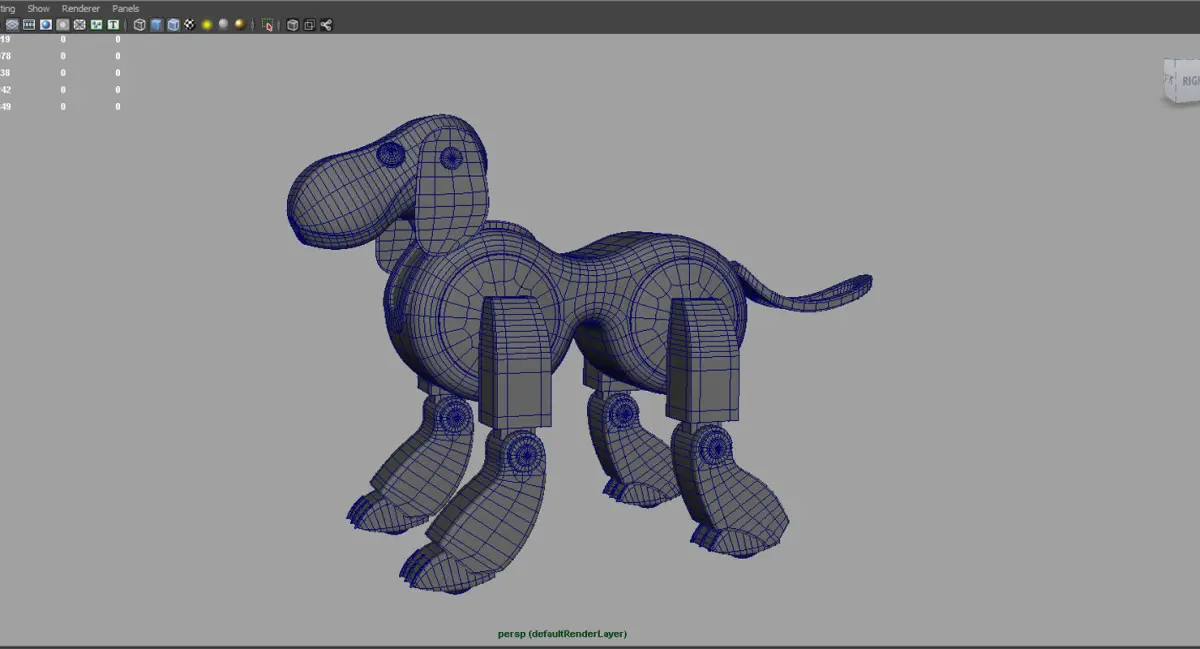Toggle the viewport grid icon

(12, 24)
